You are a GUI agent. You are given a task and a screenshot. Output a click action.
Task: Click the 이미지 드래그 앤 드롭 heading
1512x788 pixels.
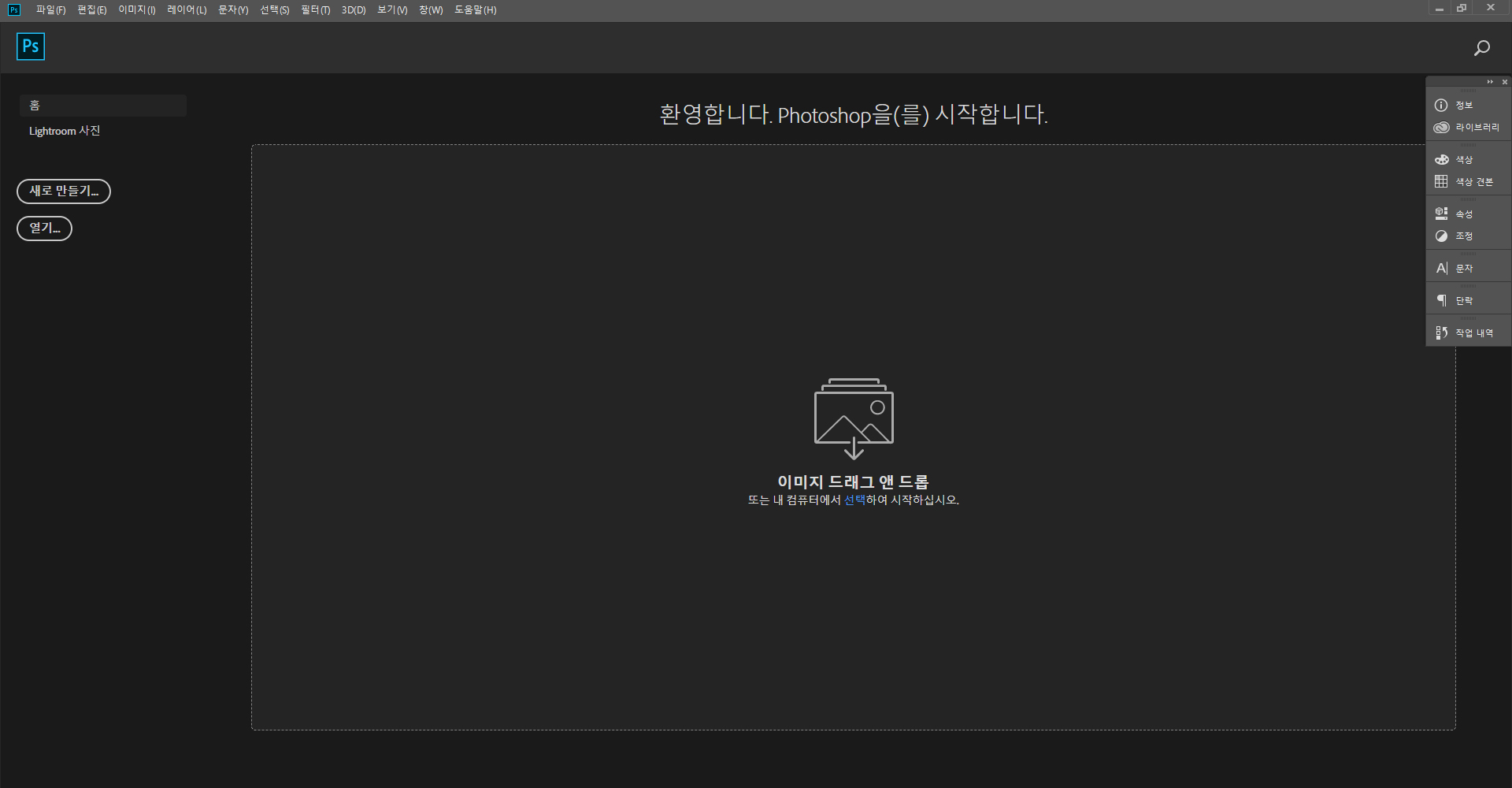pos(854,481)
